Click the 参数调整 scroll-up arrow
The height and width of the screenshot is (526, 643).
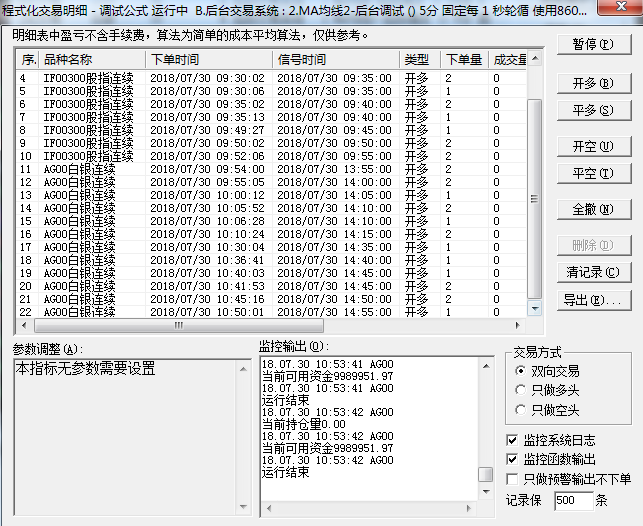coord(243,369)
